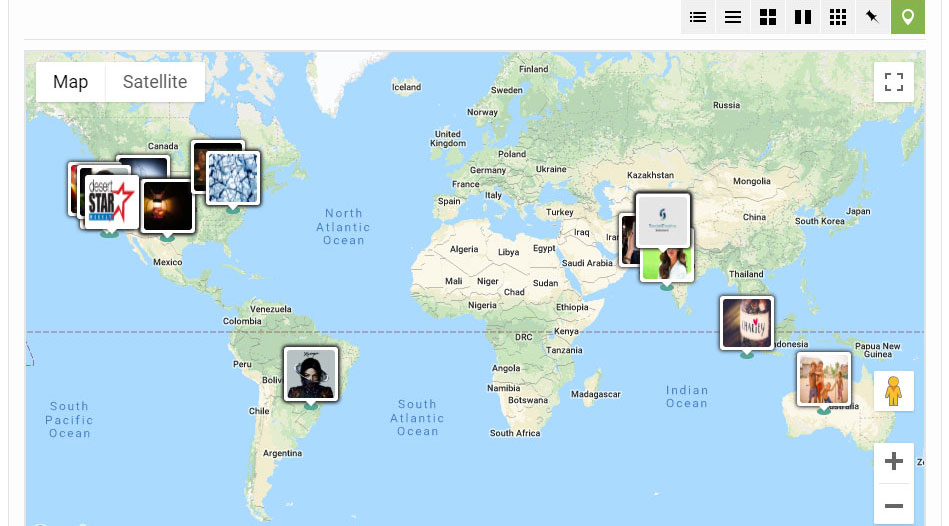Click the pushpin view icon
Image resolution: width=949 pixels, height=526 pixels.
coord(873,17)
